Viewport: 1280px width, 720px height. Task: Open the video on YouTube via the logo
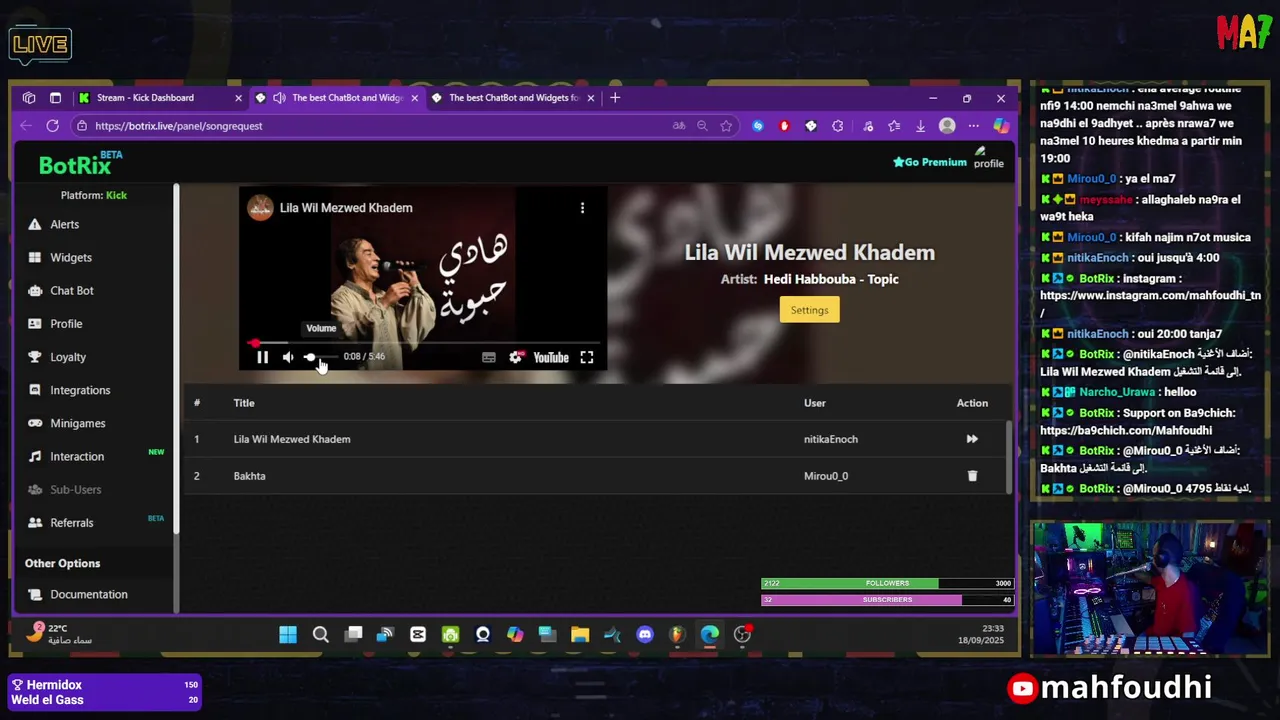click(x=551, y=357)
